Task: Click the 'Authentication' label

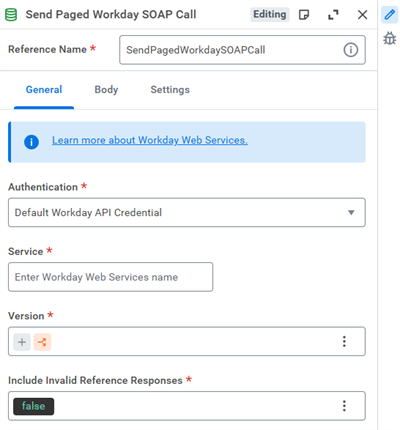Action: 43,187
